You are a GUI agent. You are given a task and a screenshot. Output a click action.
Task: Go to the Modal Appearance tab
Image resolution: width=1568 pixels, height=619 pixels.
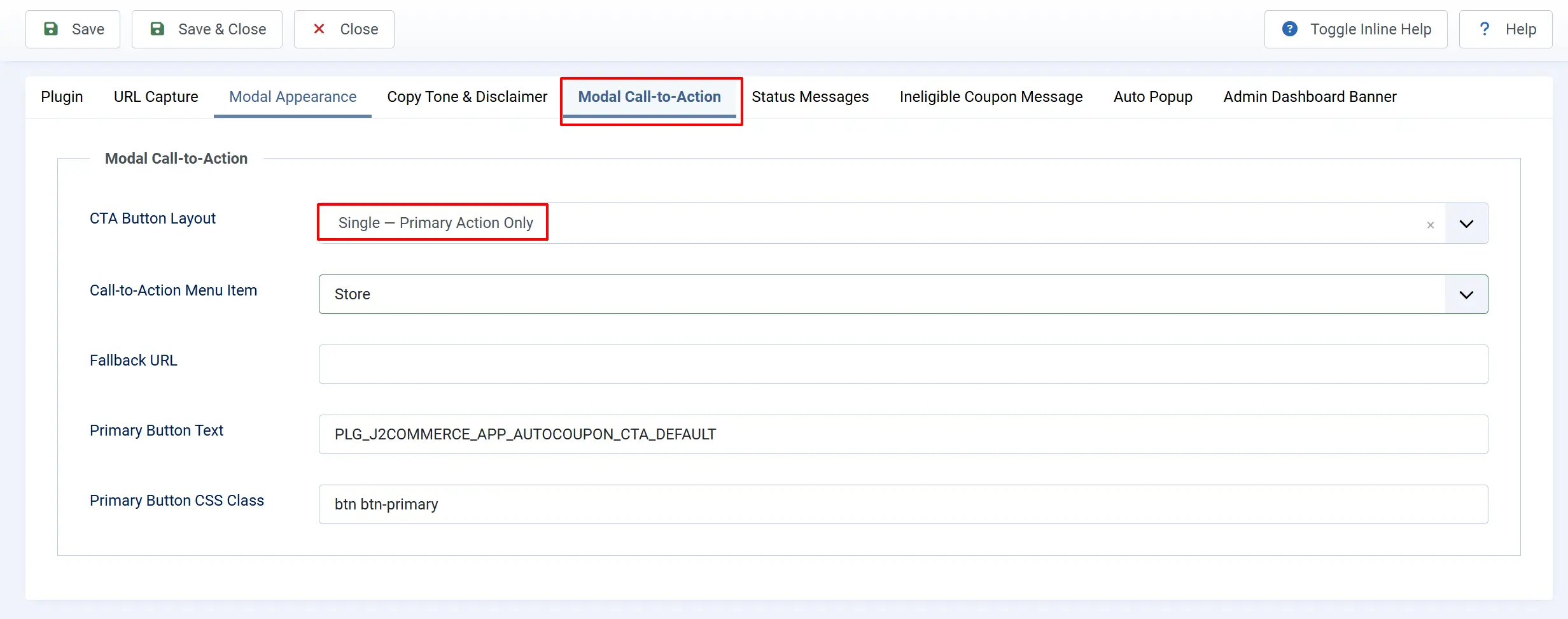pos(293,97)
